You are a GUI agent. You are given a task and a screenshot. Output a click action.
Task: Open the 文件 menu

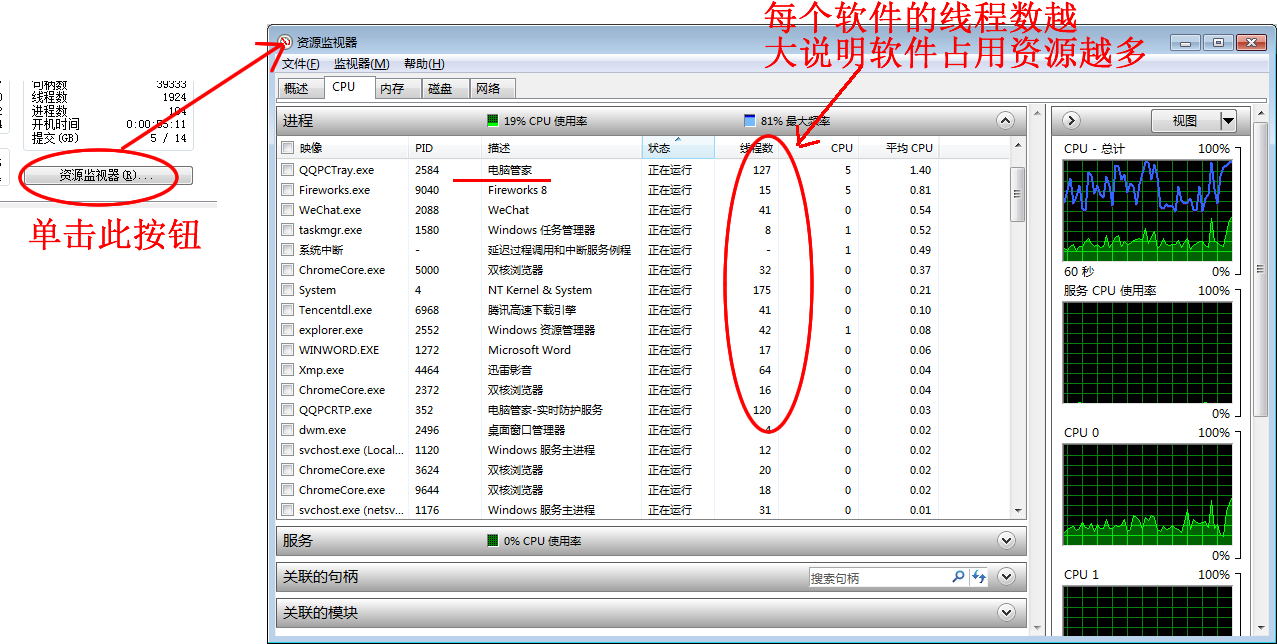[x=298, y=63]
